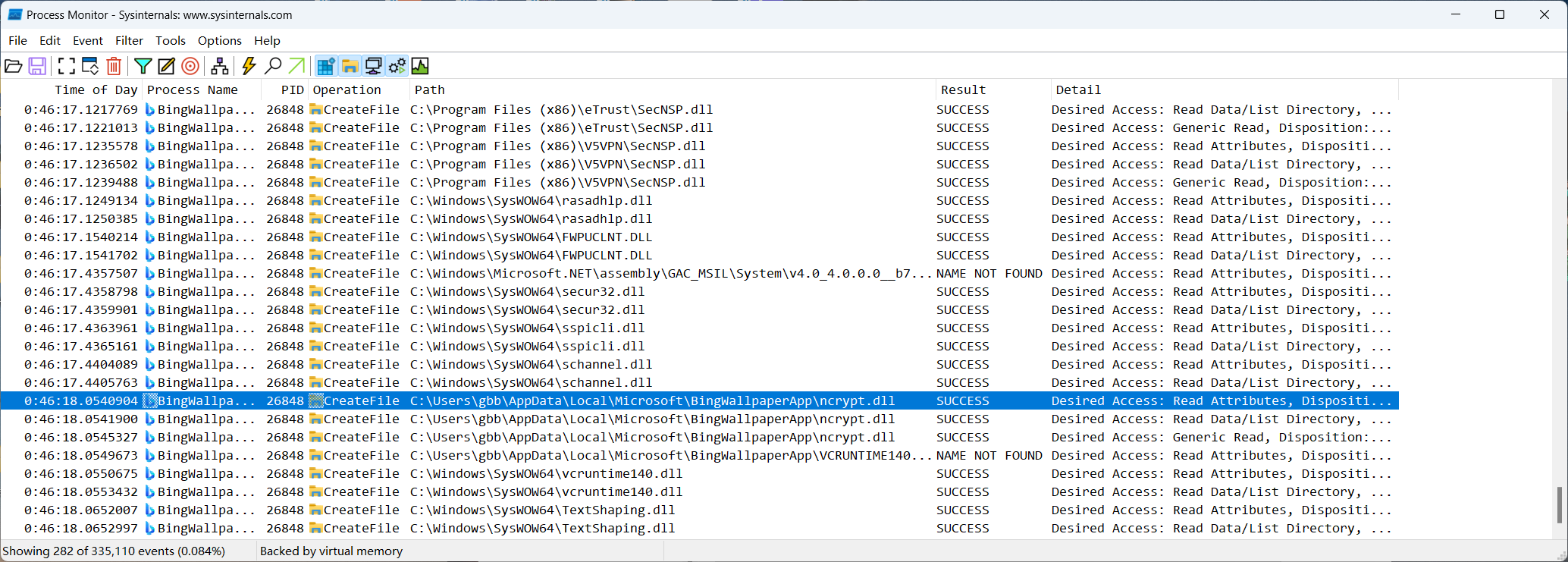Click the Event Properties lightning icon
This screenshot has height=562, width=1568.
click(x=249, y=66)
